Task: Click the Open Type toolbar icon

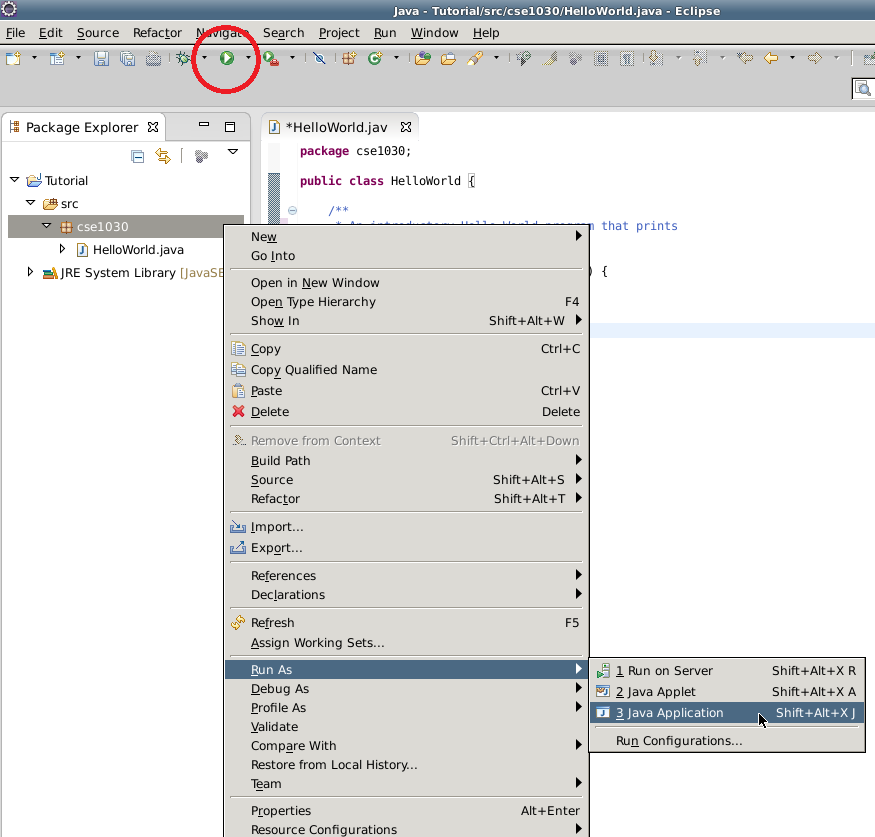Action: point(423,58)
